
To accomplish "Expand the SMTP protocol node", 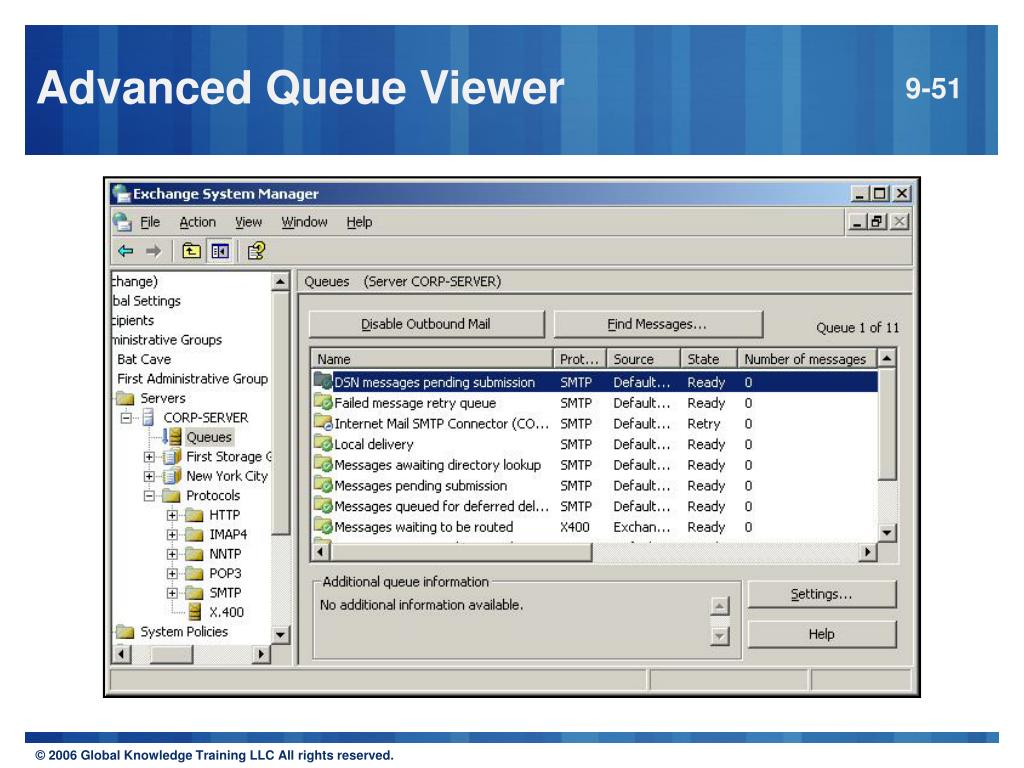I will point(172,593).
